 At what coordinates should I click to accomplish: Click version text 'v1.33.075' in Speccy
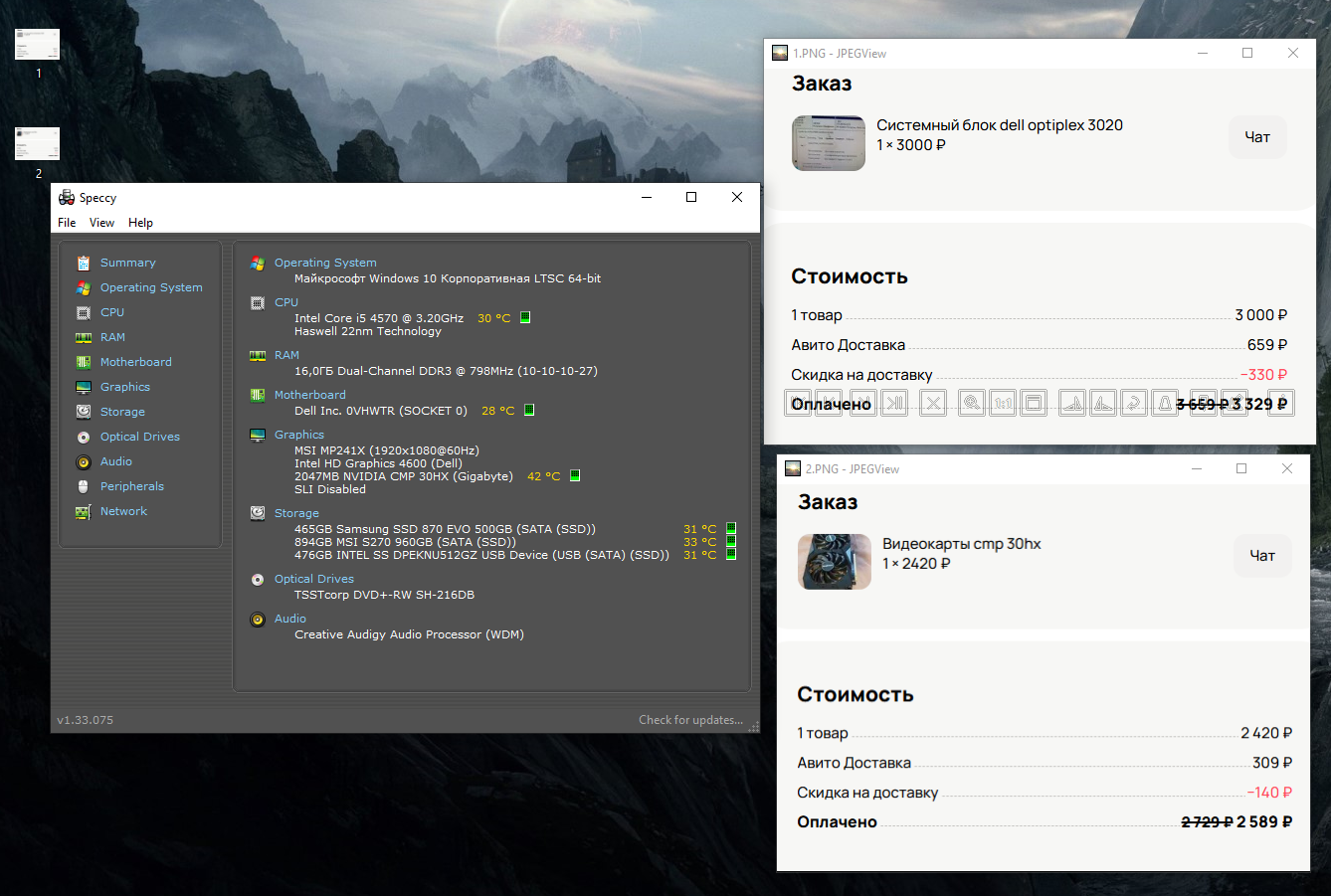[x=86, y=720]
